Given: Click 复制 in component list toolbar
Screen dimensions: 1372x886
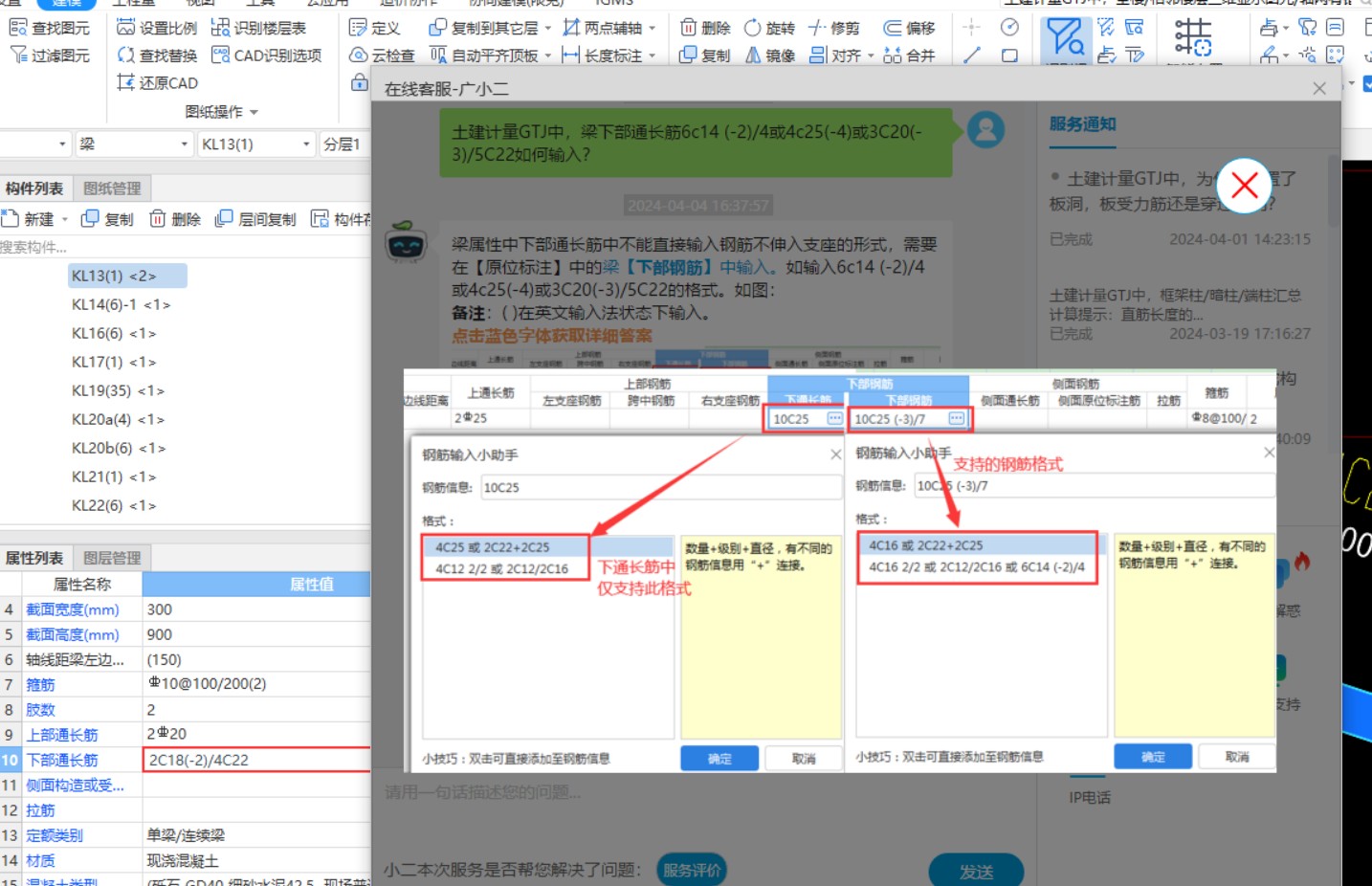Looking at the screenshot, I should click(107, 219).
